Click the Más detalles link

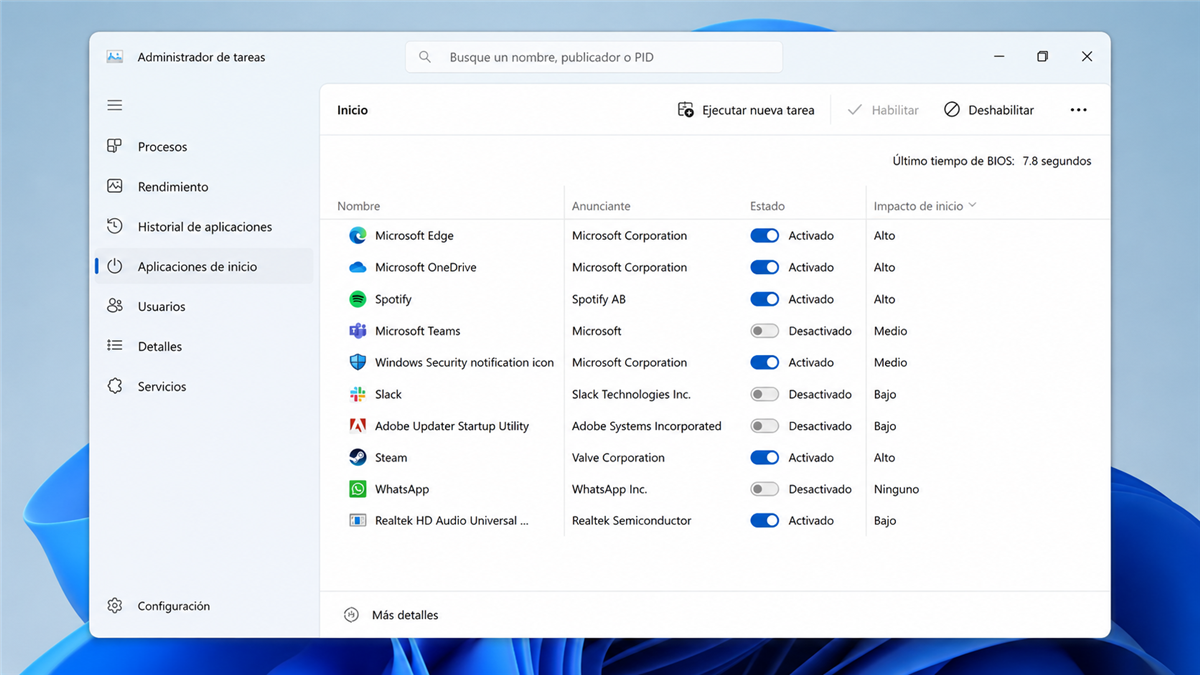[405, 615]
